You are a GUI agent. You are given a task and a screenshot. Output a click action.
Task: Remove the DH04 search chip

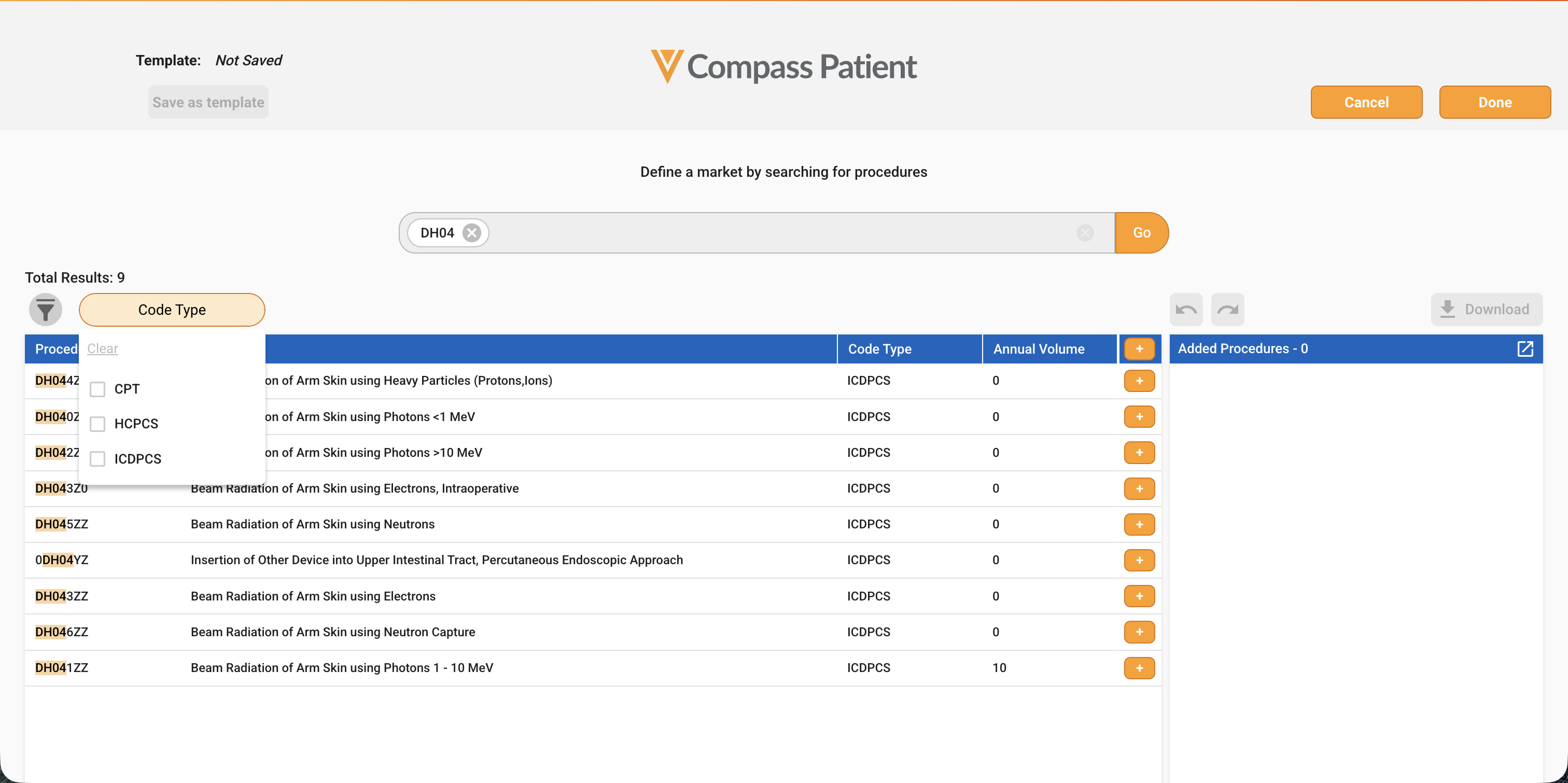click(472, 233)
